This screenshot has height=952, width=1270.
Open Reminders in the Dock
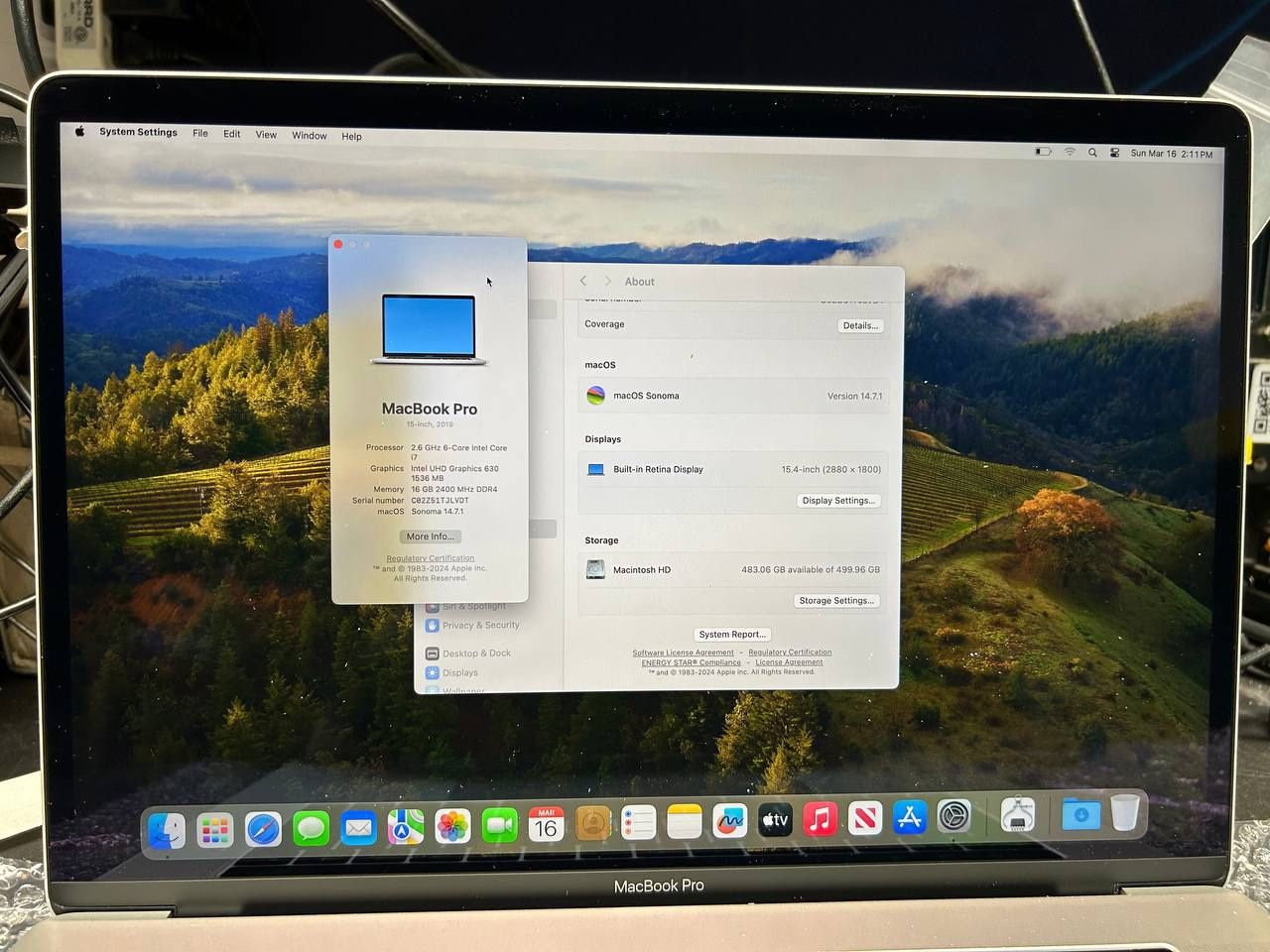coord(638,822)
